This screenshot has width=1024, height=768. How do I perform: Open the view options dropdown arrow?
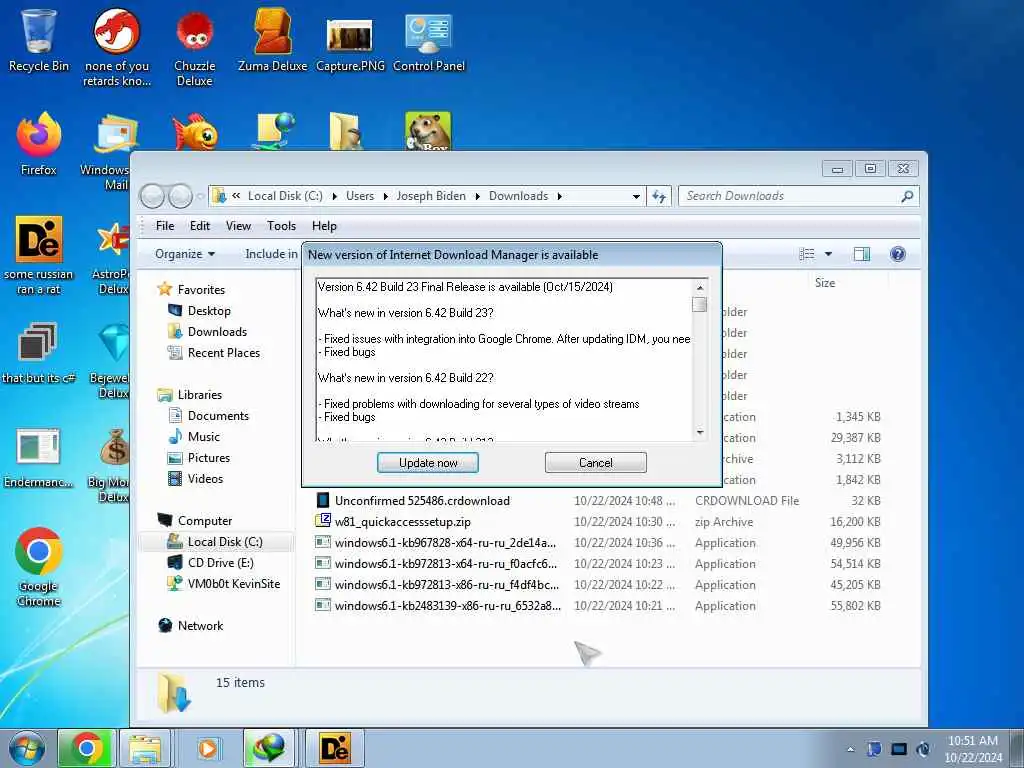[828, 254]
